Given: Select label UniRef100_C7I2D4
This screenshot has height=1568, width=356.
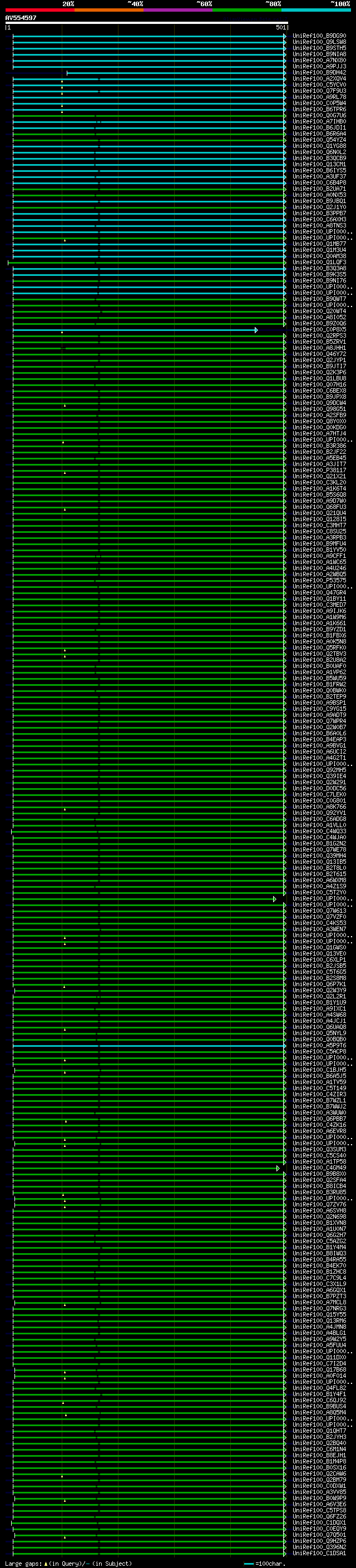Looking at the screenshot, I should (x=319, y=1364).
